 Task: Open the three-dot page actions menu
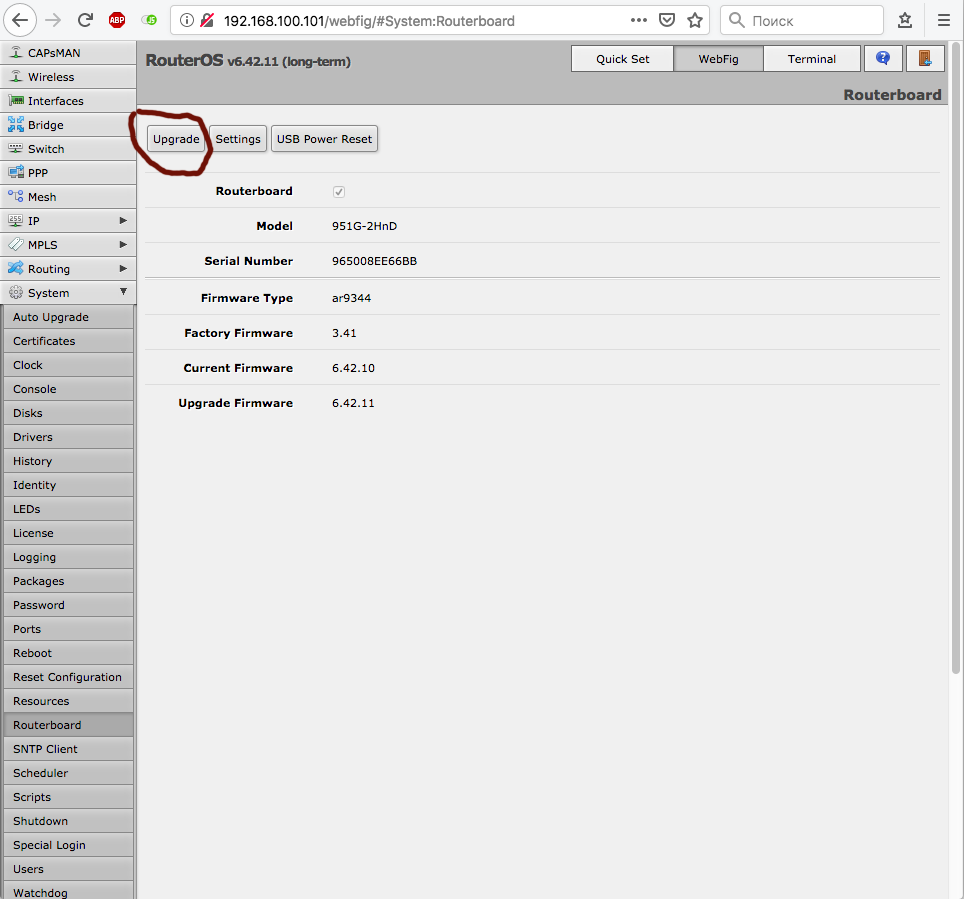639,20
